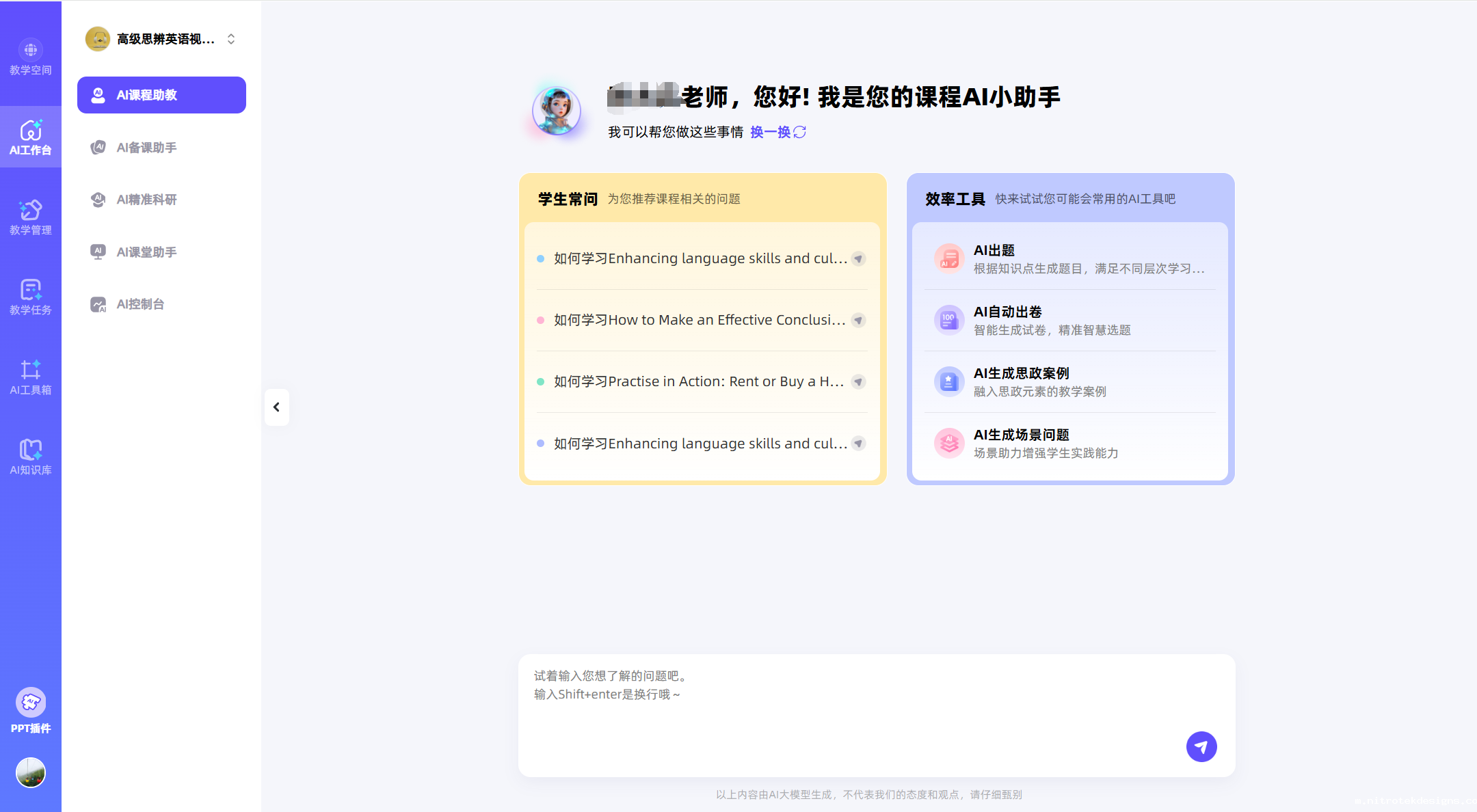1477x812 pixels.
Task: Click the 换一换 link
Action: pos(770,132)
